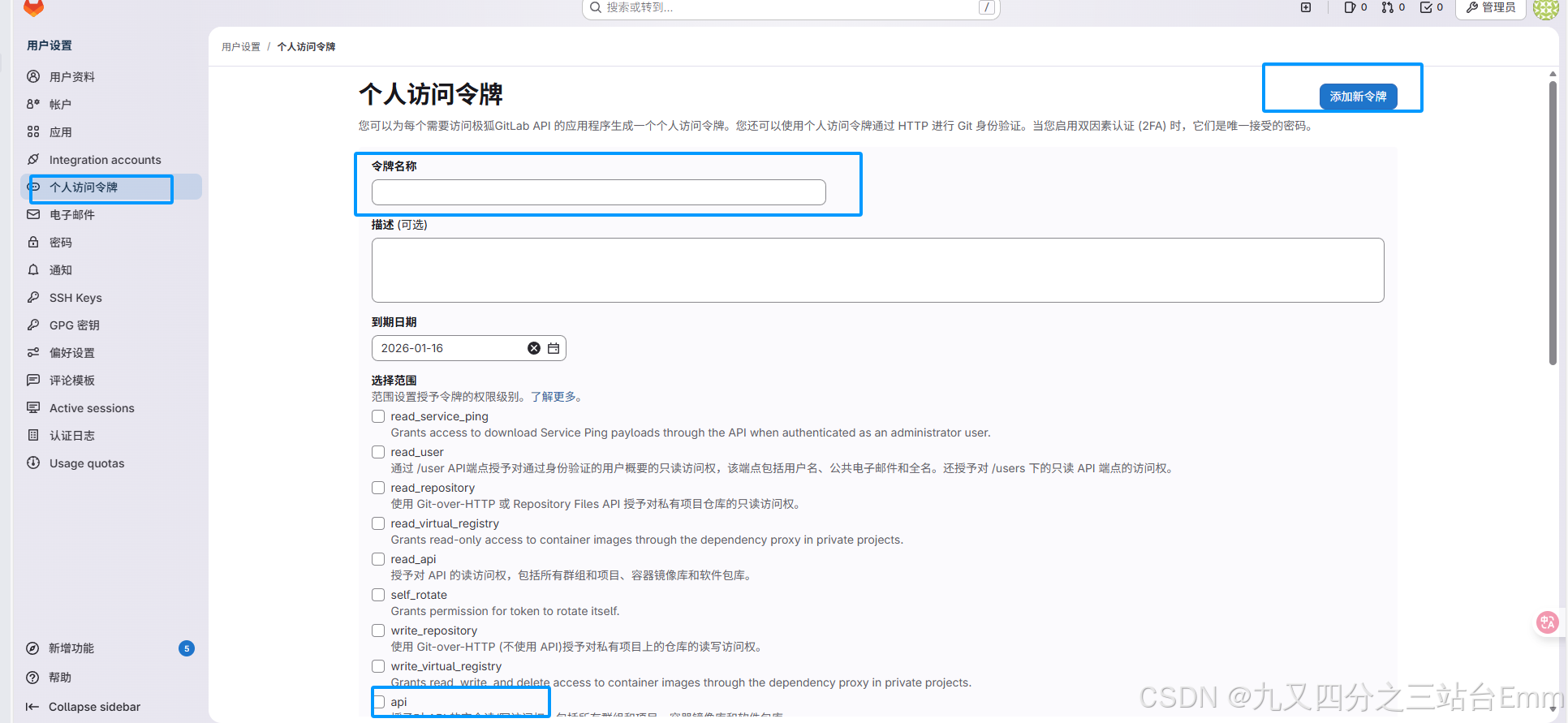The image size is (1568, 723).
Task: Click the 了解更多 link
Action: pyautogui.click(x=554, y=397)
